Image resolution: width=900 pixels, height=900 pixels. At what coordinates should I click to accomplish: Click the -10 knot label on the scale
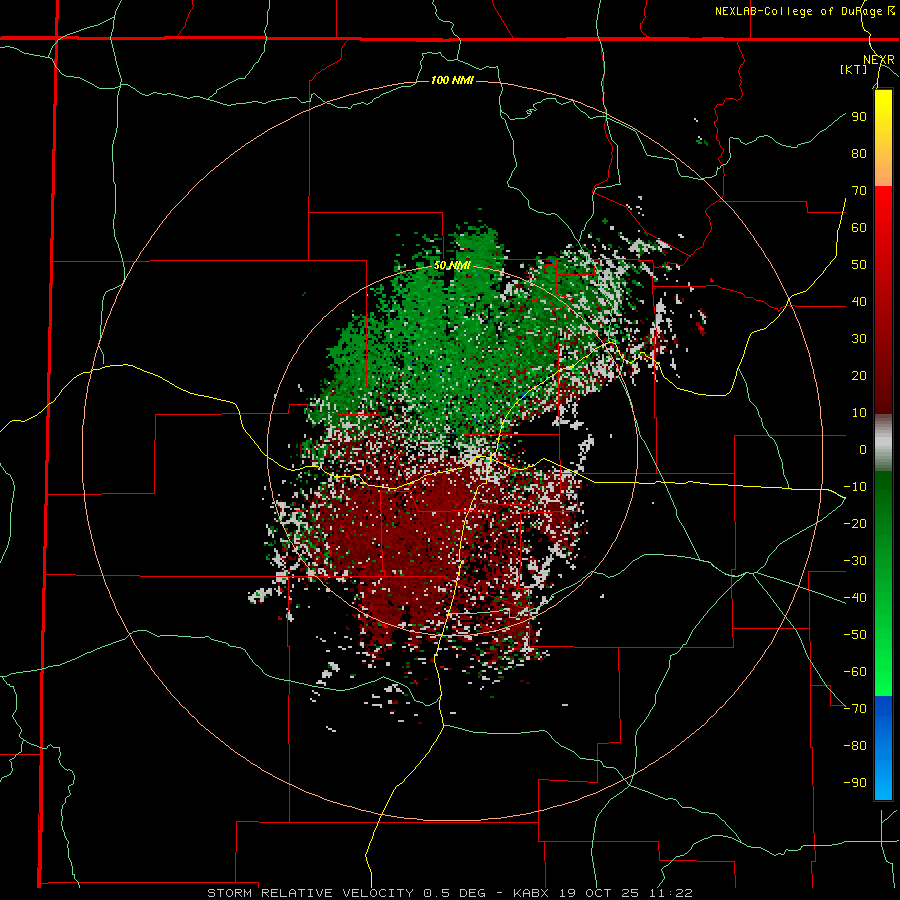(855, 487)
